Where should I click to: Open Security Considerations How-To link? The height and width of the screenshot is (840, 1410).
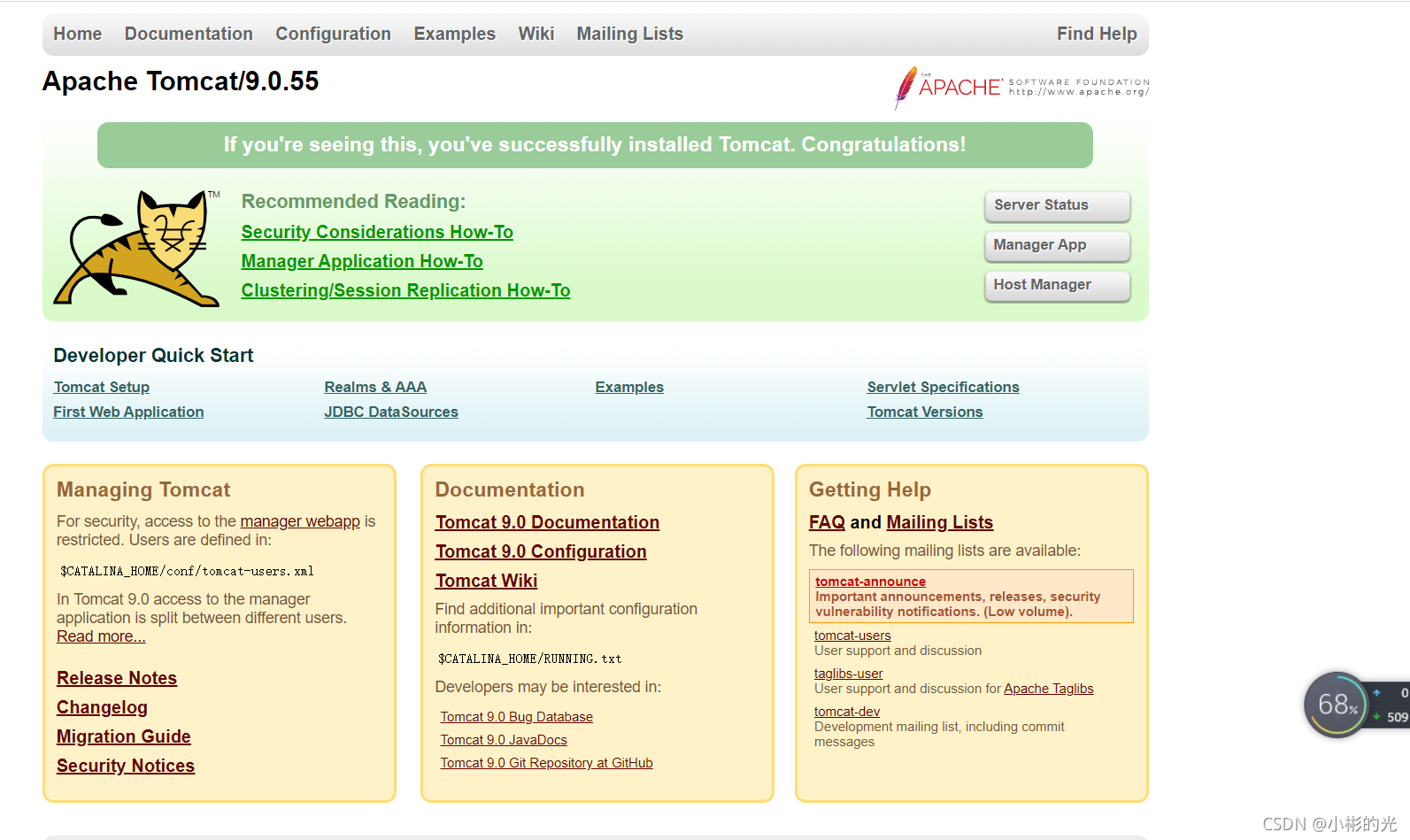pyautogui.click(x=377, y=232)
